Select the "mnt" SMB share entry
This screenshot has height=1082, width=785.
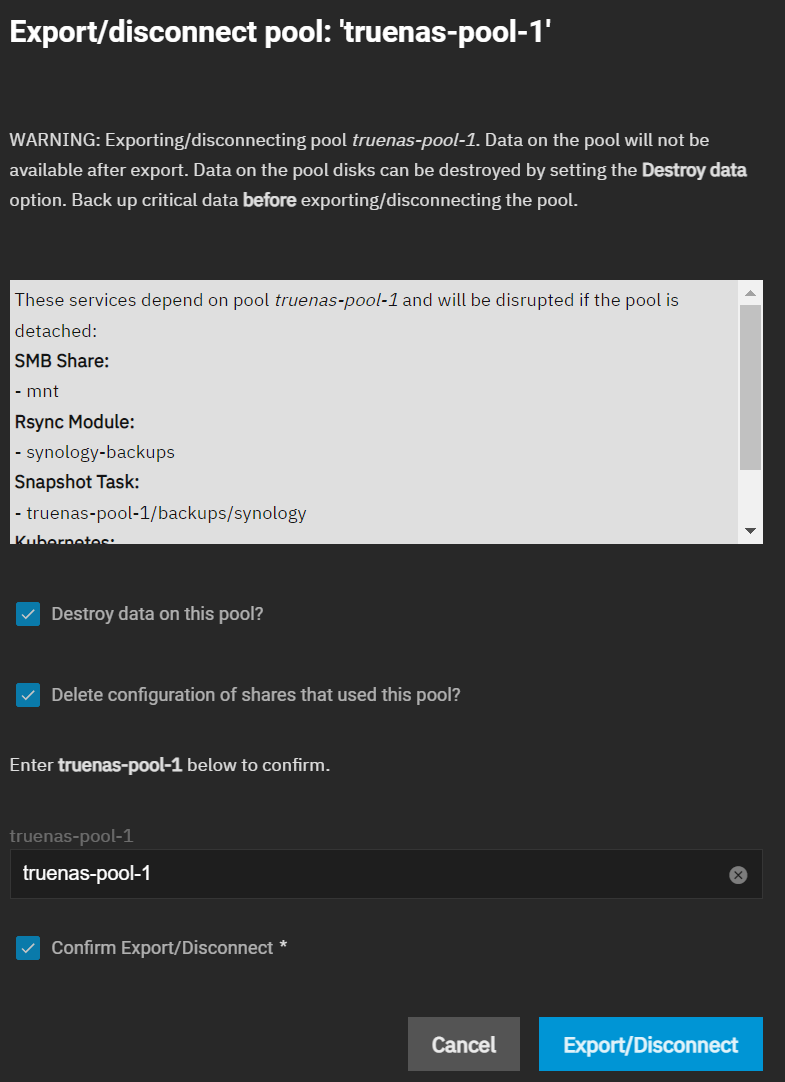click(x=42, y=391)
